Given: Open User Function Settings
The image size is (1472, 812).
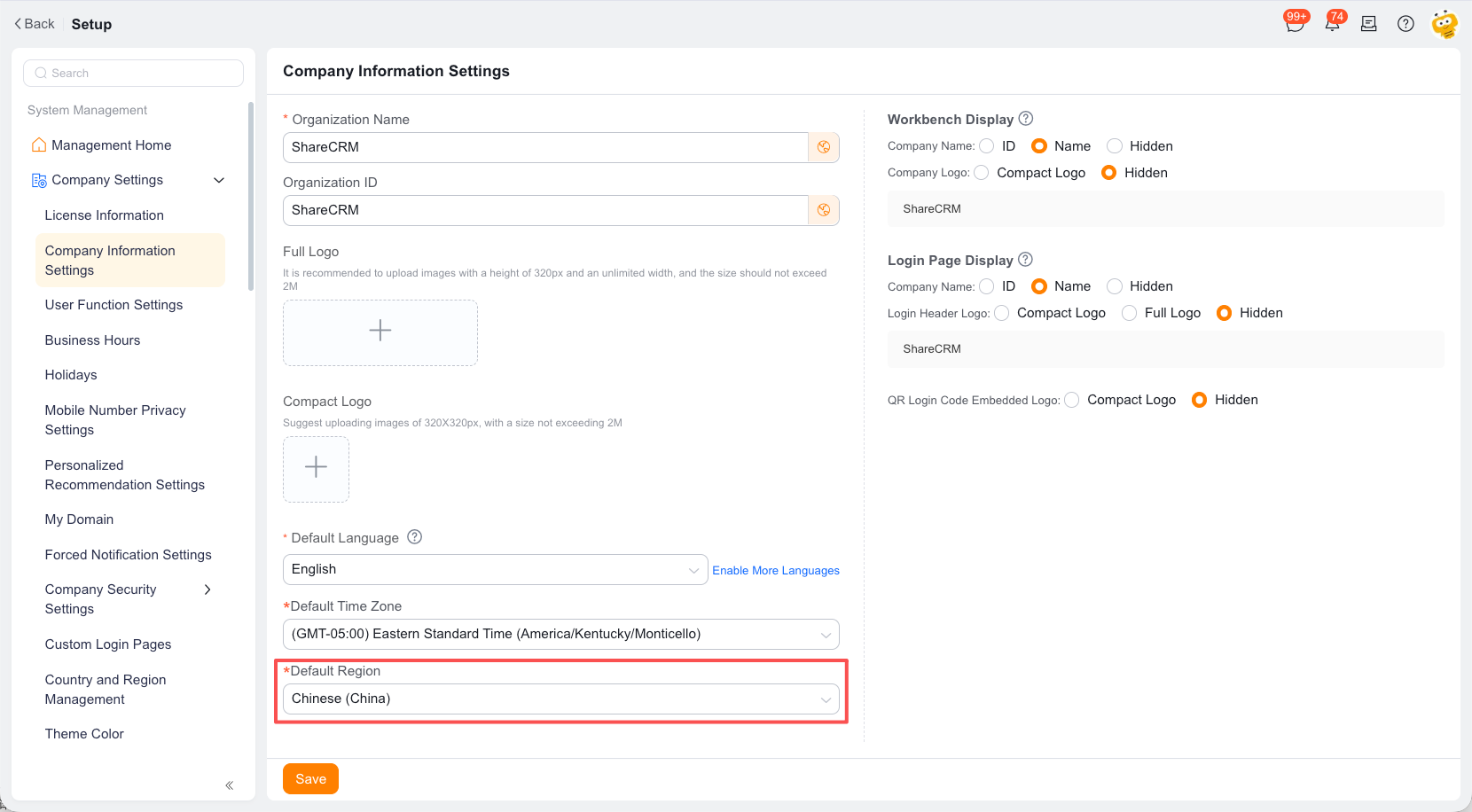Looking at the screenshot, I should pos(114,305).
